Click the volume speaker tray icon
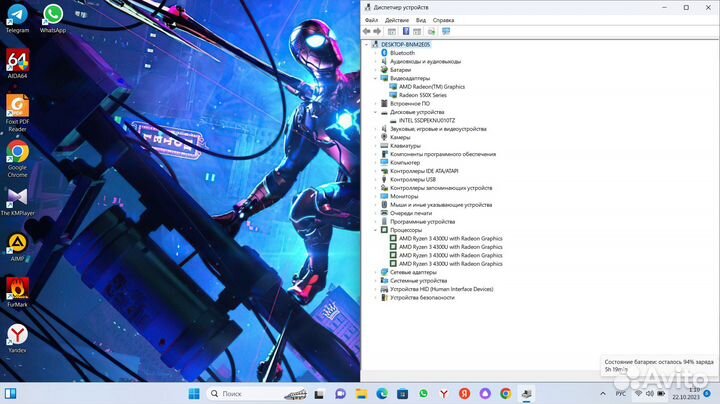720x404 pixels. tap(649, 394)
